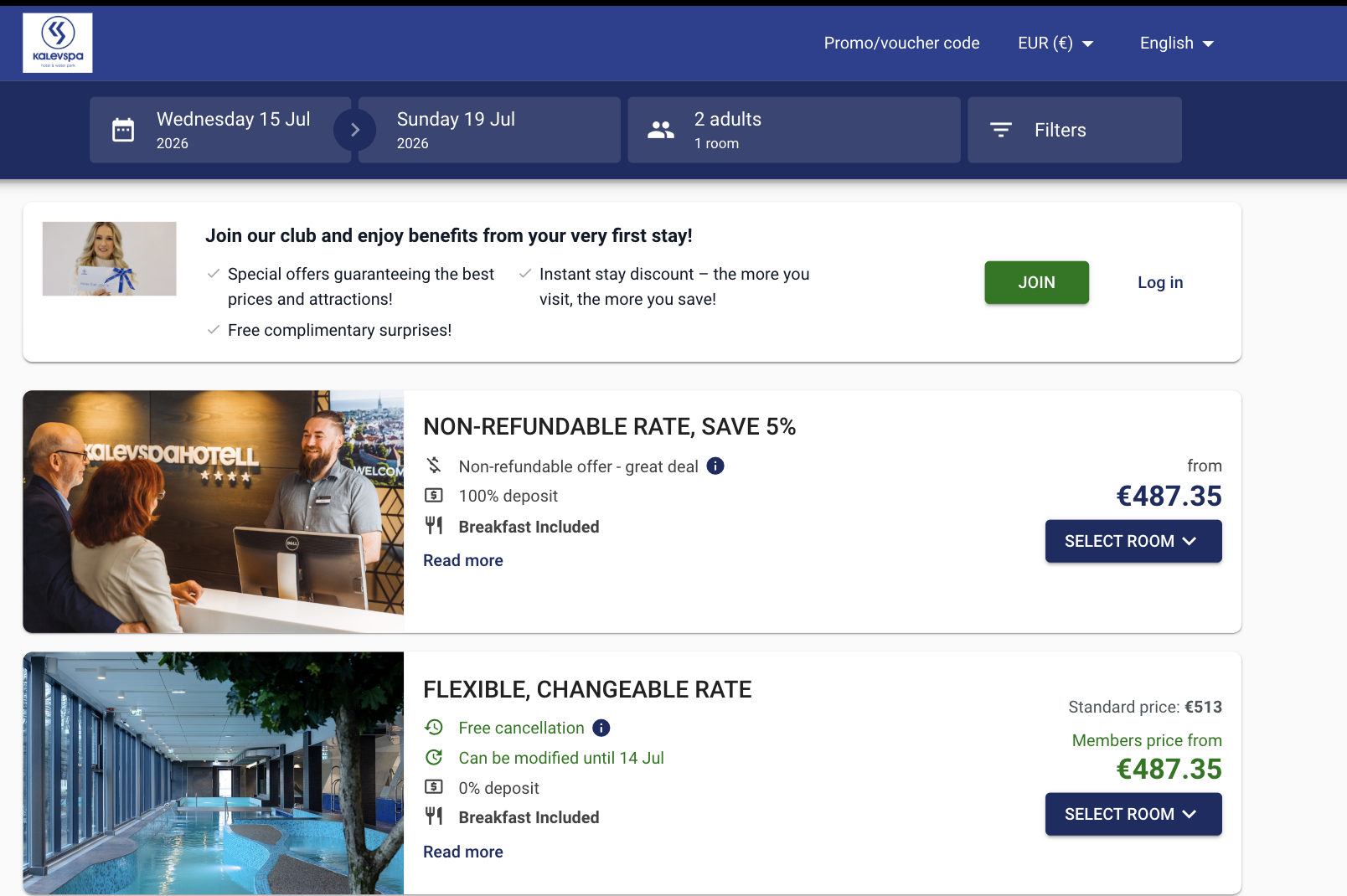Open Promo/voucher code
This screenshot has width=1347, height=896.
901,43
